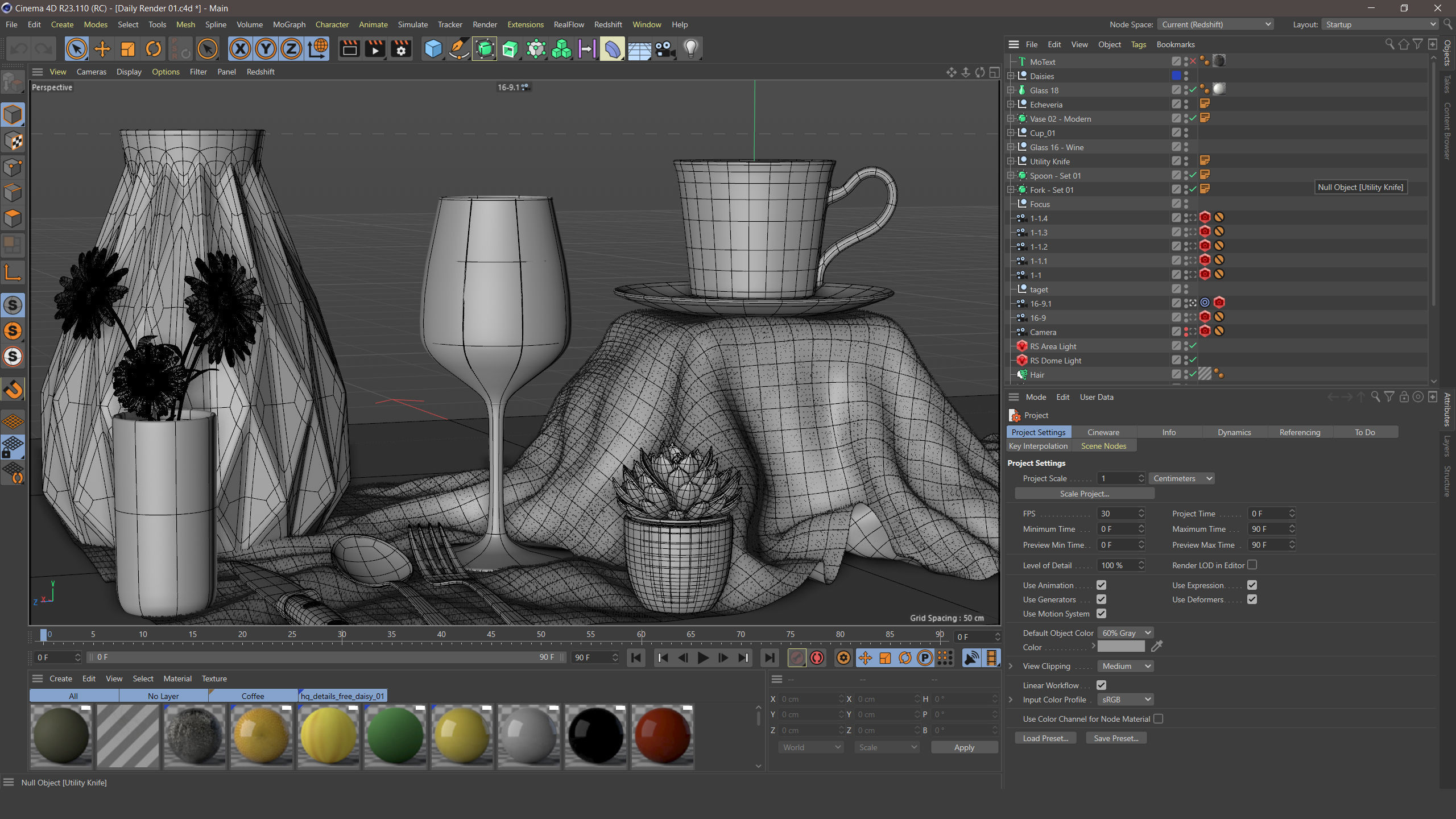Open the World coordinate dropdown
This screenshot has width=1456, height=819.
coord(811,747)
